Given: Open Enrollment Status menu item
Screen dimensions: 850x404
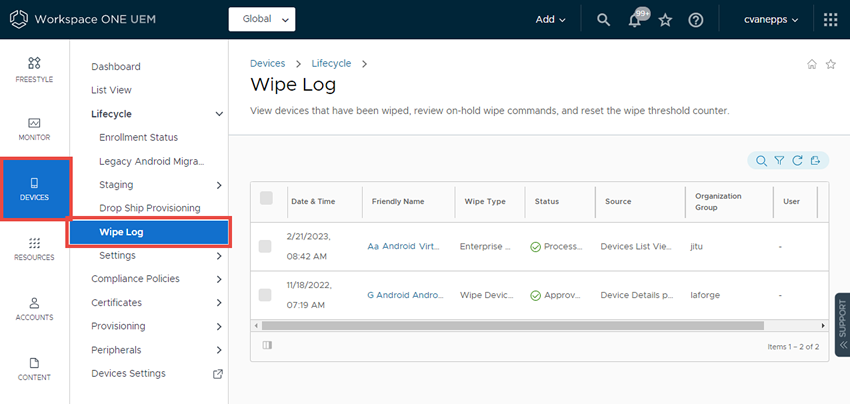Looking at the screenshot, I should pos(138,138).
